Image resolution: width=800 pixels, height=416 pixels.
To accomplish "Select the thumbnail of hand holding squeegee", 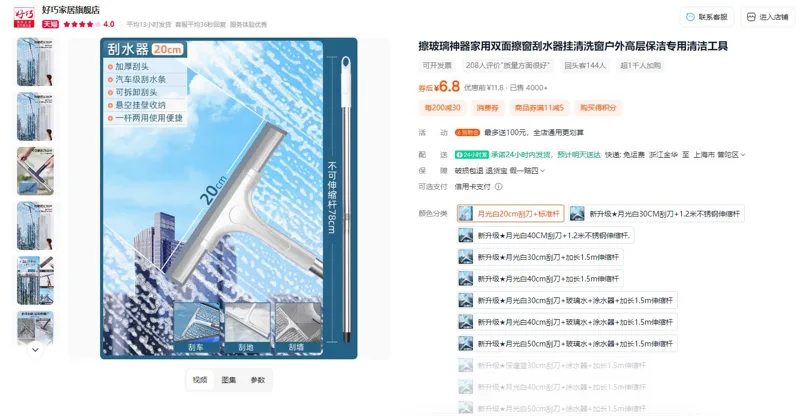I will [x=35, y=171].
